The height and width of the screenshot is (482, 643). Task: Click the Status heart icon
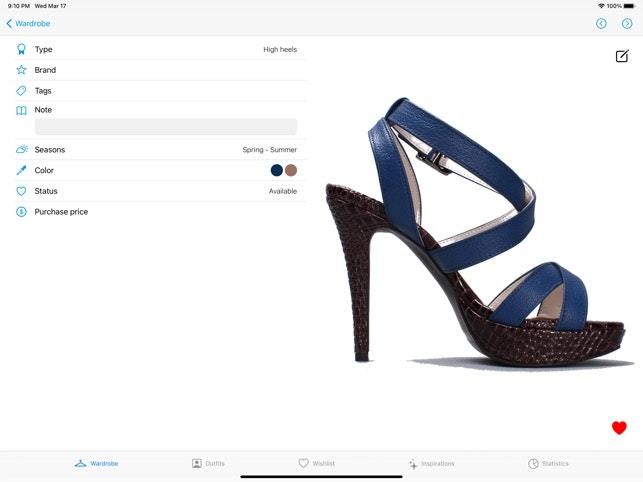pyautogui.click(x=21, y=191)
